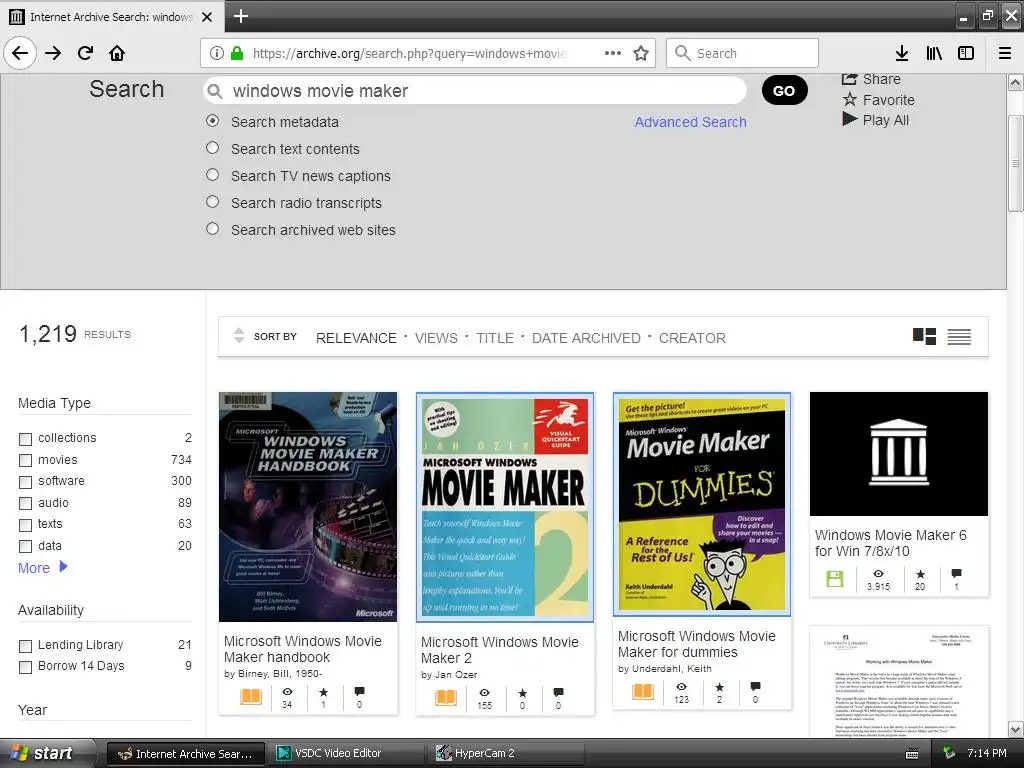The width and height of the screenshot is (1024, 768).
Task: Open the Advanced Search link
Action: click(x=690, y=121)
